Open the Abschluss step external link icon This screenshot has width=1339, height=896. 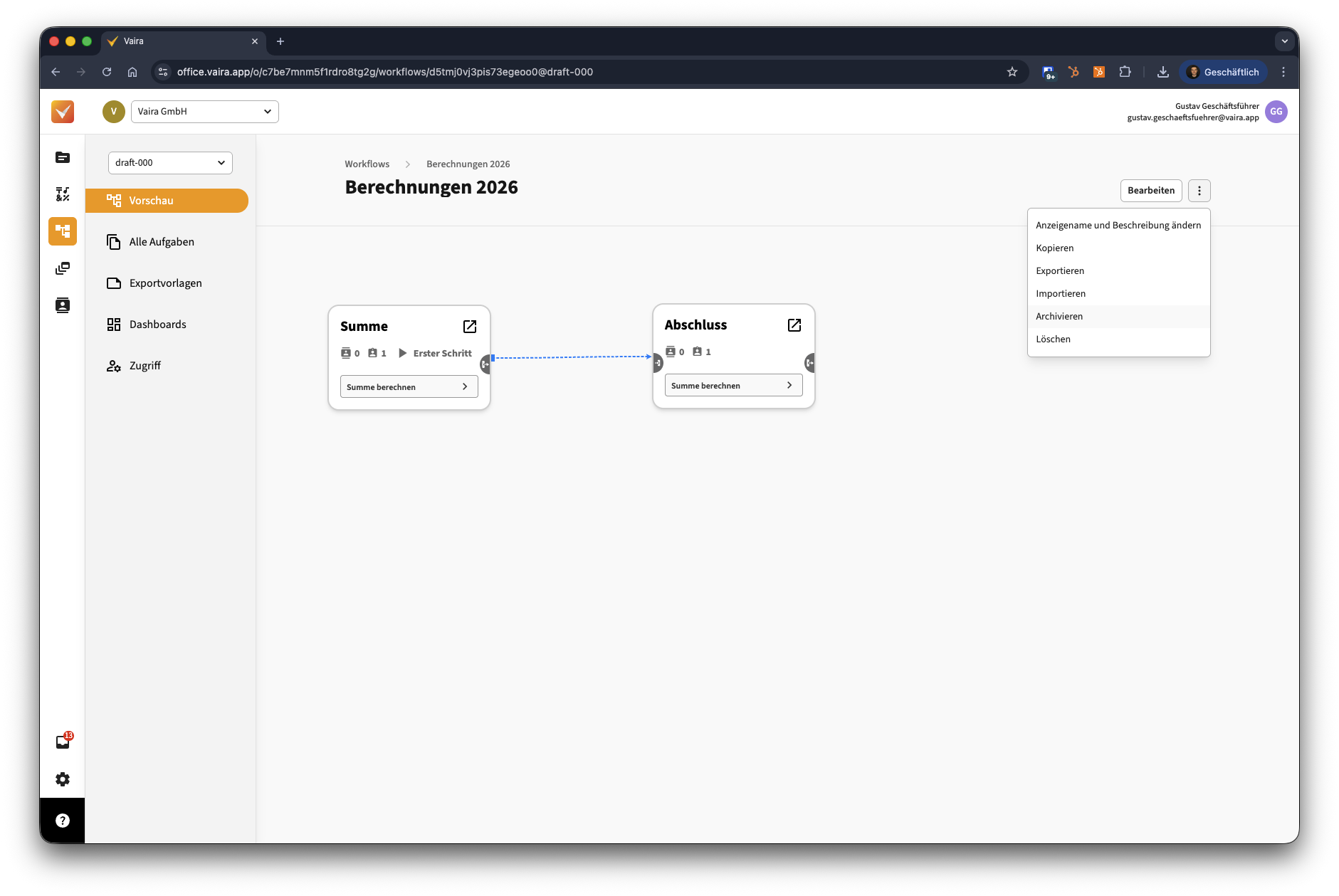click(794, 325)
